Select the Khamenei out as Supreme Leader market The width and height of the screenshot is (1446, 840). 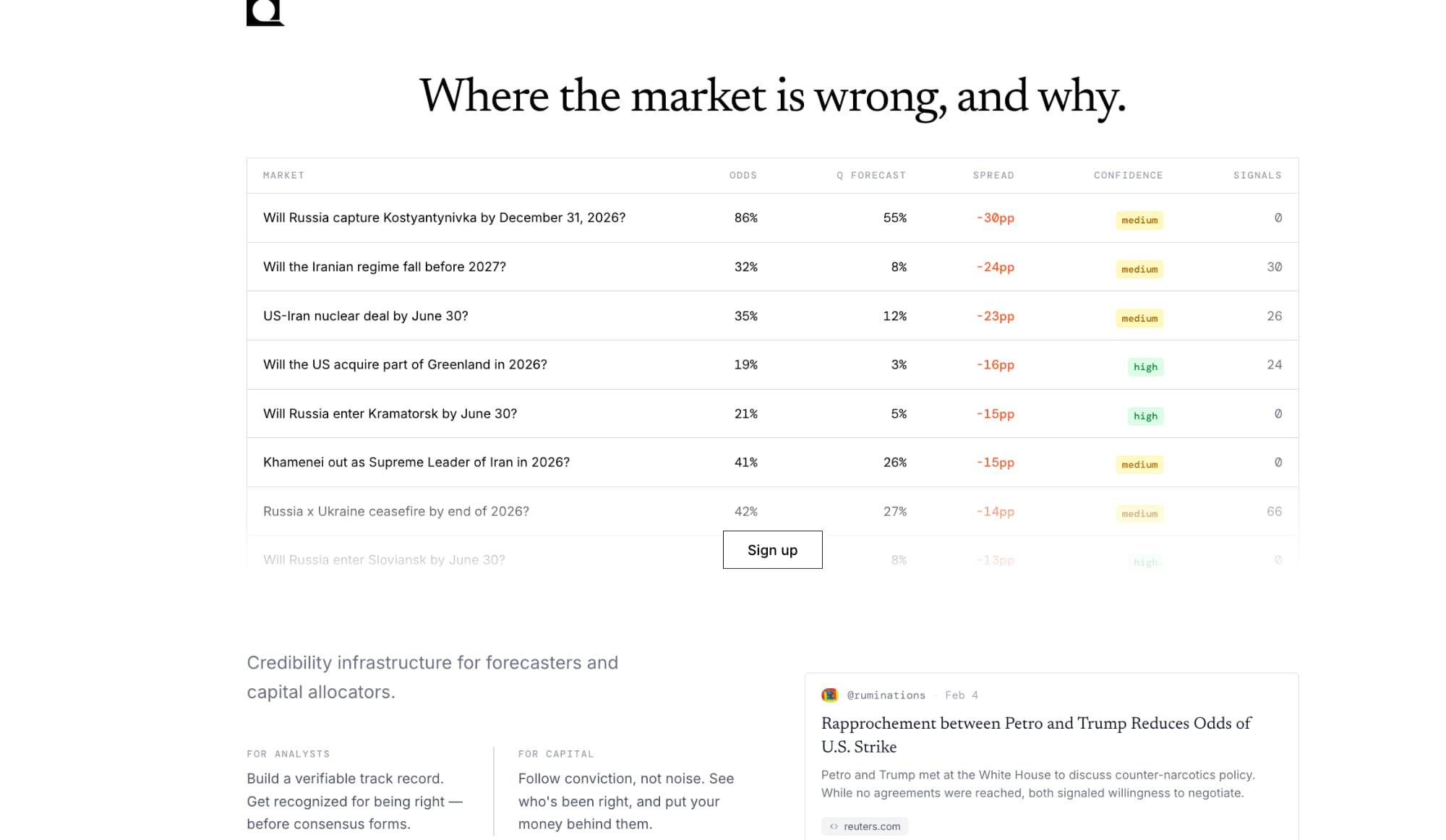coord(416,462)
